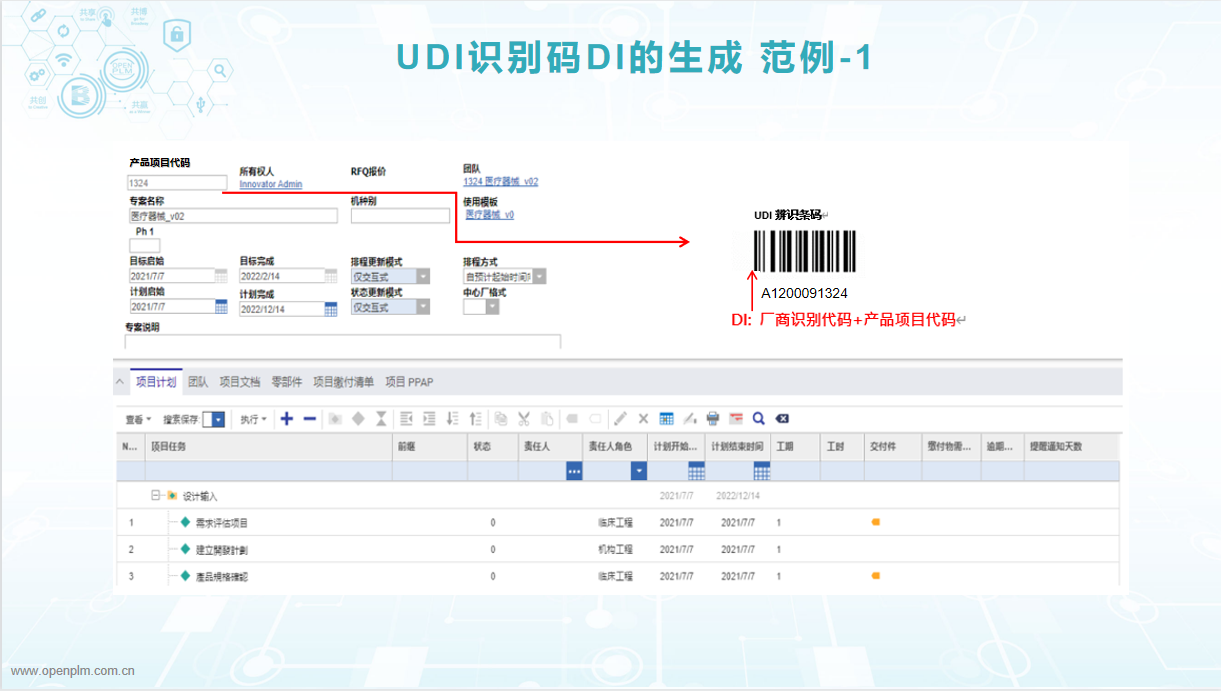1221x691 pixels.
Task: Open the 执行 dropdown menu
Action: coord(252,420)
